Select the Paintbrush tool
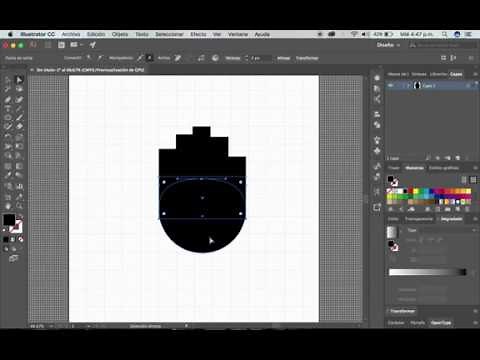The width and height of the screenshot is (480, 360). click(x=19, y=118)
